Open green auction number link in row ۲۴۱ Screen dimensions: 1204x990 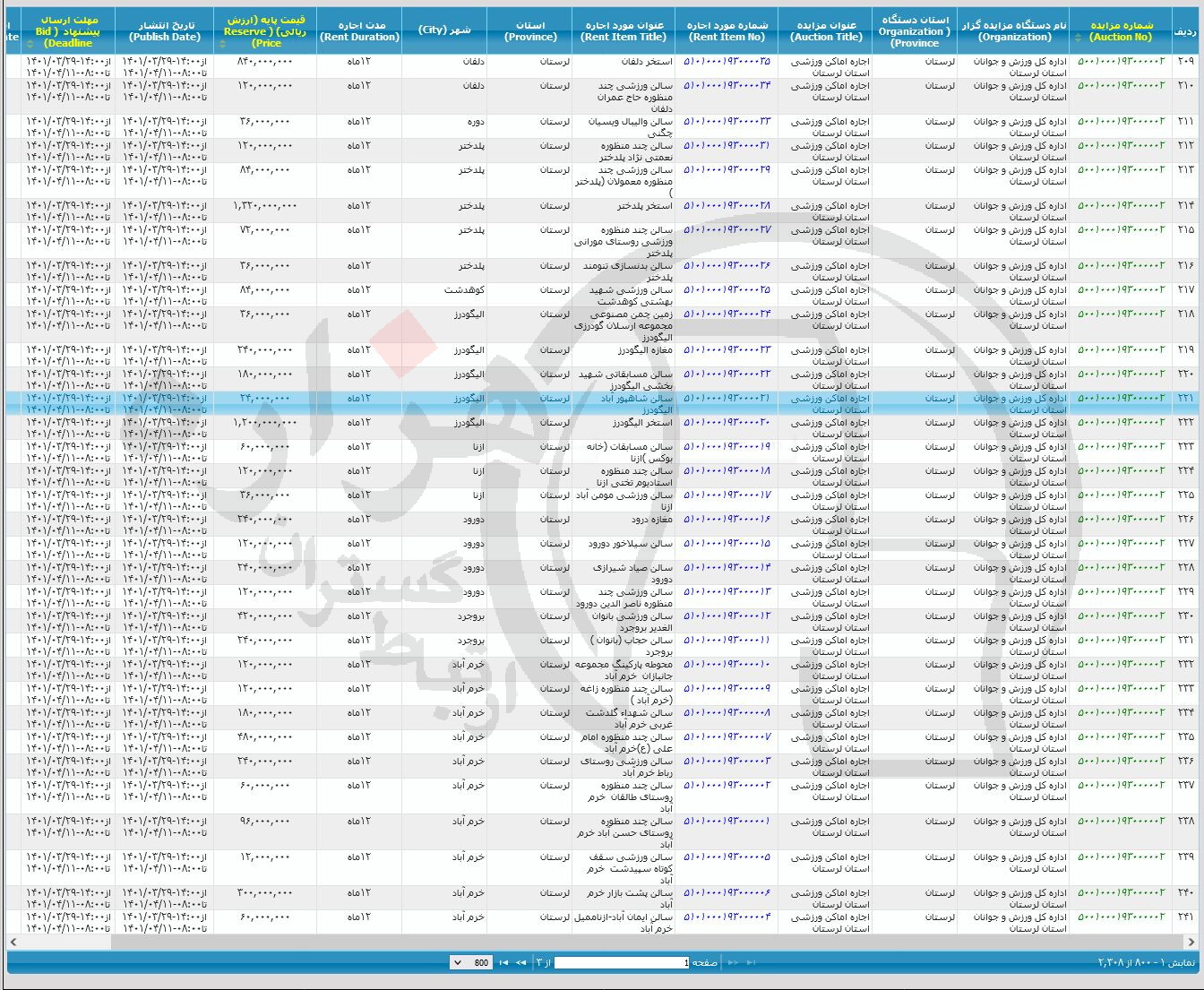[x=1121, y=917]
